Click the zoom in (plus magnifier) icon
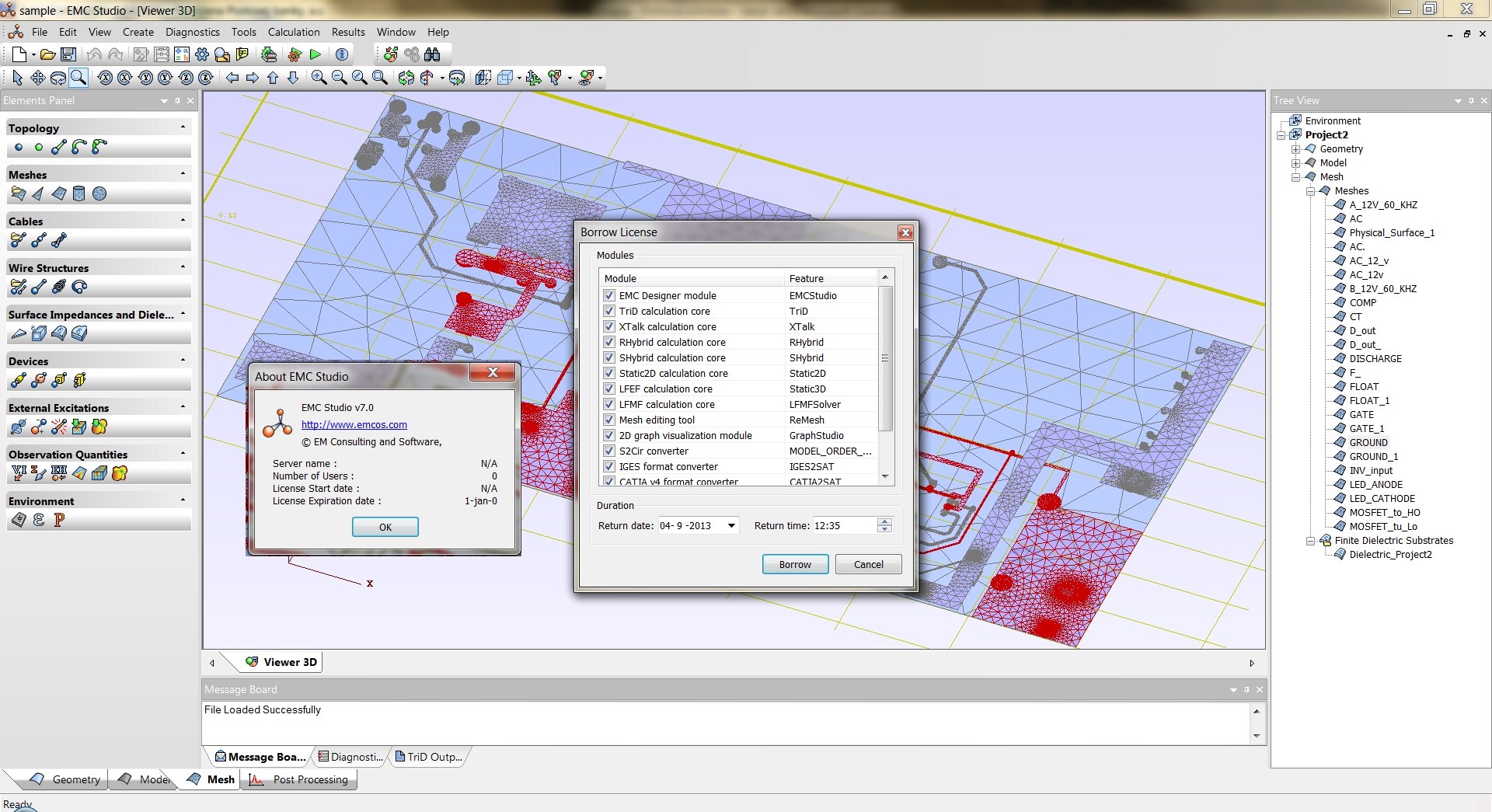 [319, 78]
